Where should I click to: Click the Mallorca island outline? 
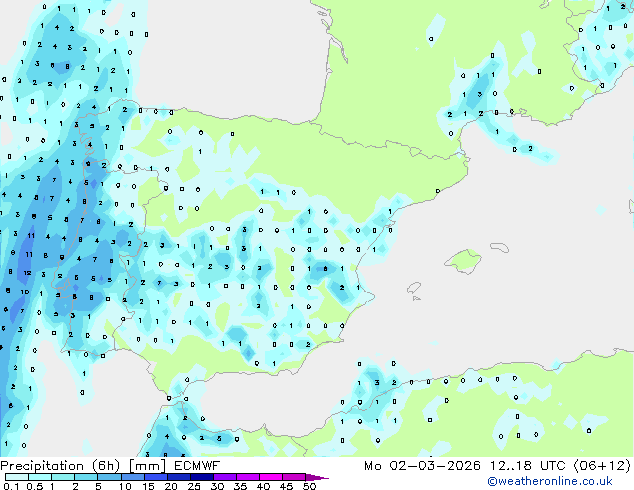463,262
